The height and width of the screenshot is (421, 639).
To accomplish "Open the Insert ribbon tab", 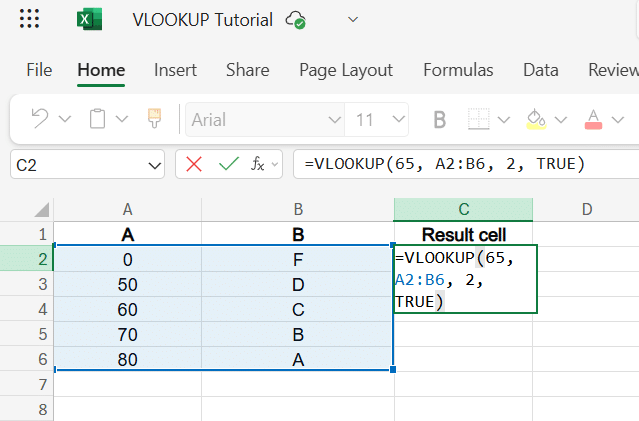I will (x=175, y=70).
